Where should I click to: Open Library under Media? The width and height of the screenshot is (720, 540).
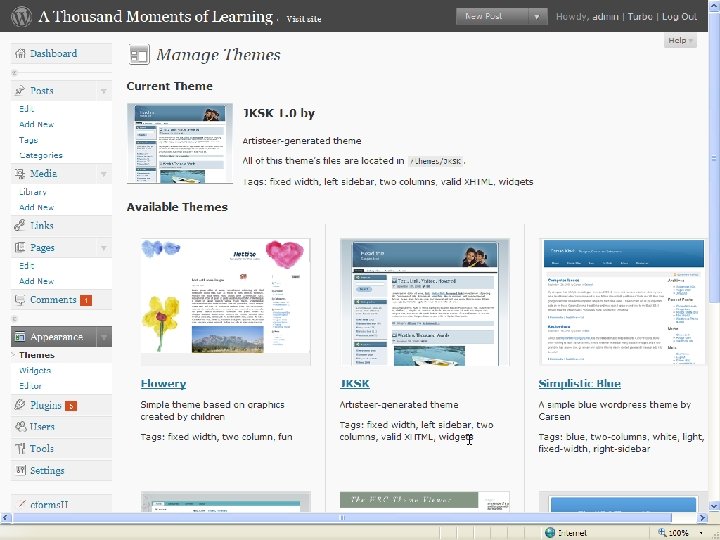33,192
